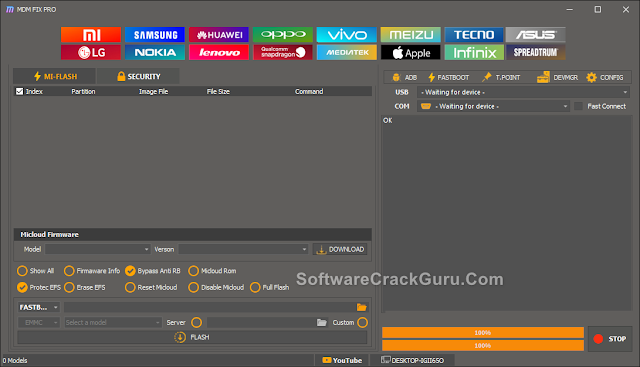Open the Select a model dropdown
This screenshot has height=367, width=640.
tap(113, 323)
